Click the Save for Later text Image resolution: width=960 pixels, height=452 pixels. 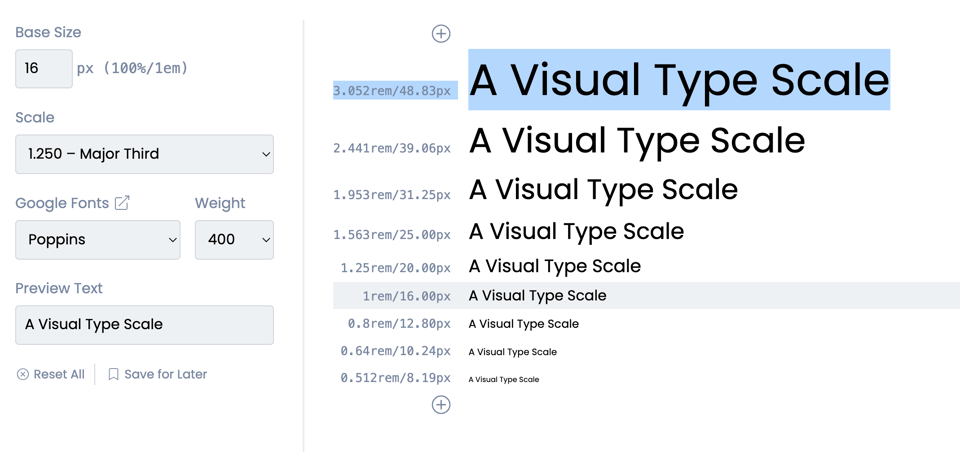[166, 374]
